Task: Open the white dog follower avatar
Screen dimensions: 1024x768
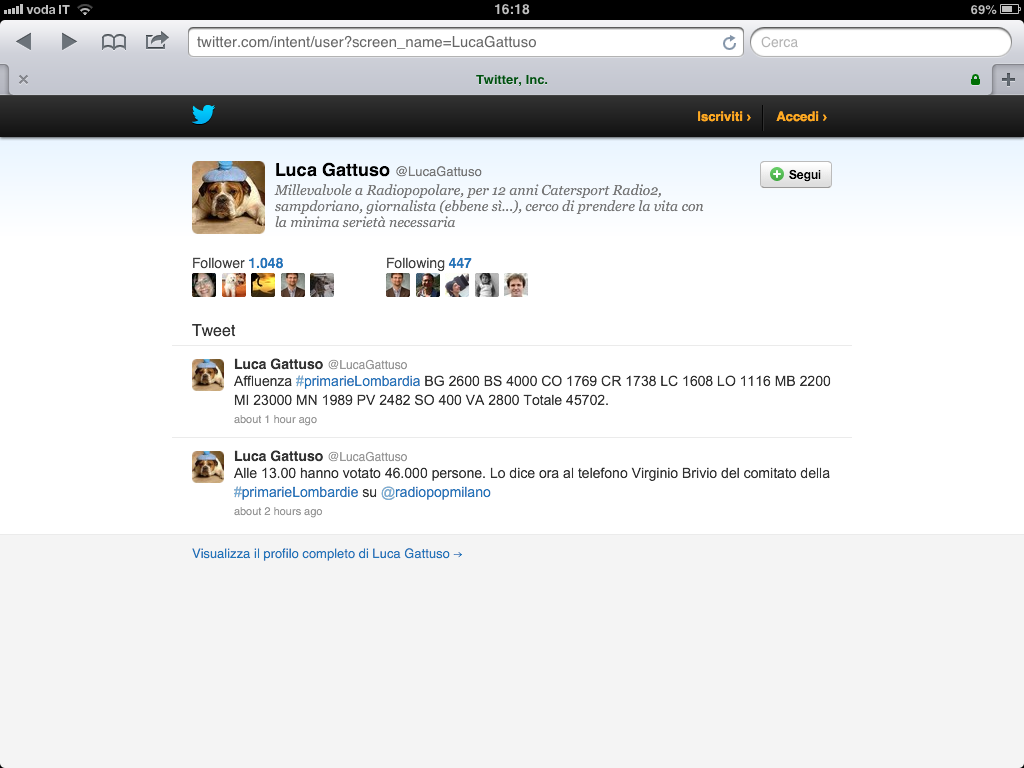Action: pyautogui.click(x=234, y=285)
